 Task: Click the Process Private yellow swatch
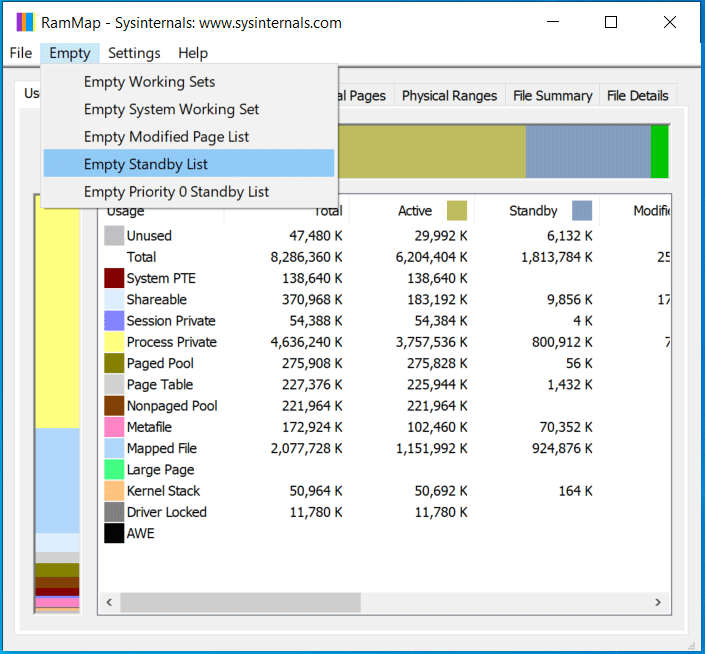click(114, 342)
